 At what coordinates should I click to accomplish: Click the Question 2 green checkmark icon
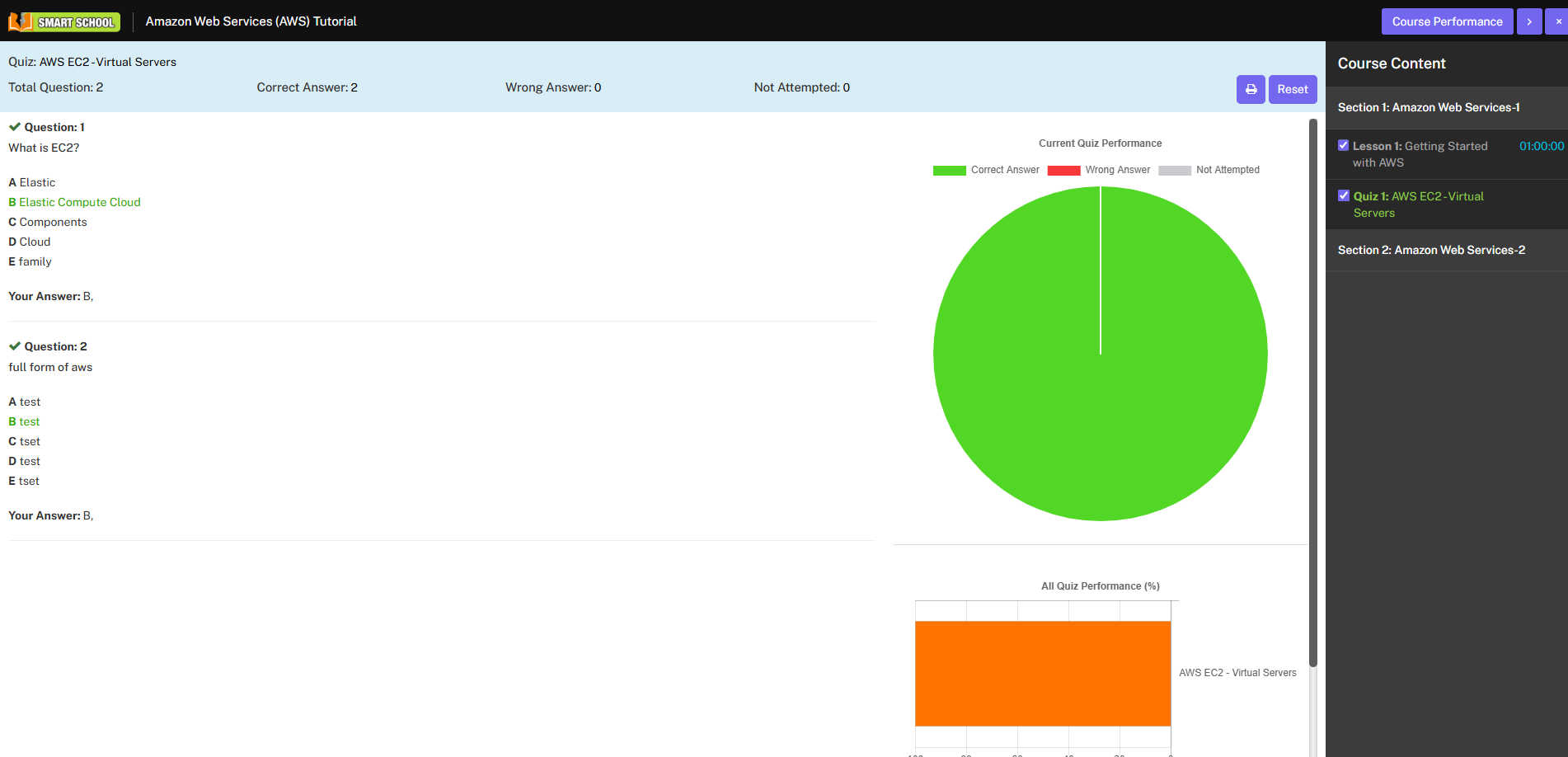pyautogui.click(x=15, y=346)
